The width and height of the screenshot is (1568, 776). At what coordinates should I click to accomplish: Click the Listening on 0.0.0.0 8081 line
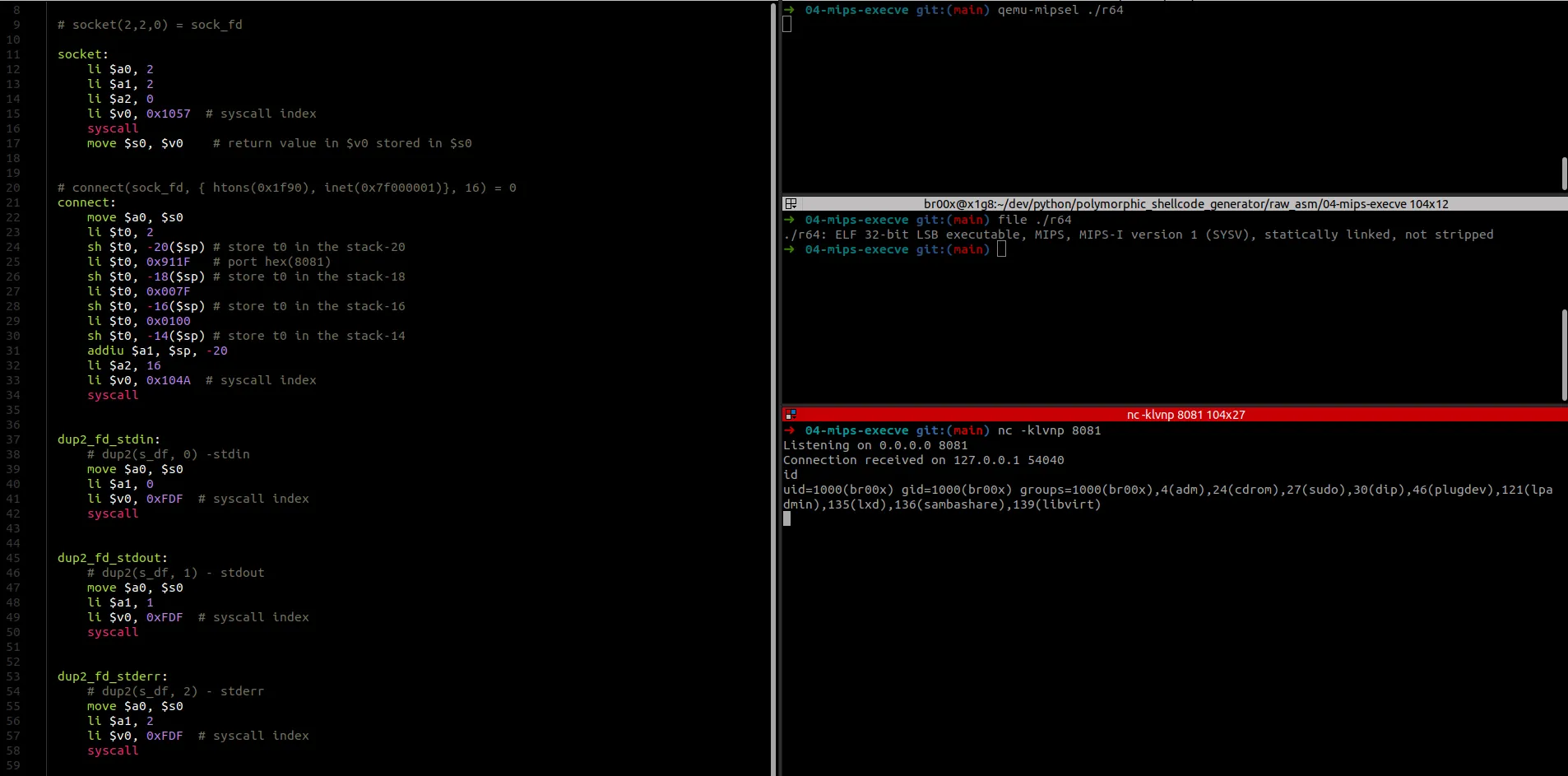(x=874, y=445)
